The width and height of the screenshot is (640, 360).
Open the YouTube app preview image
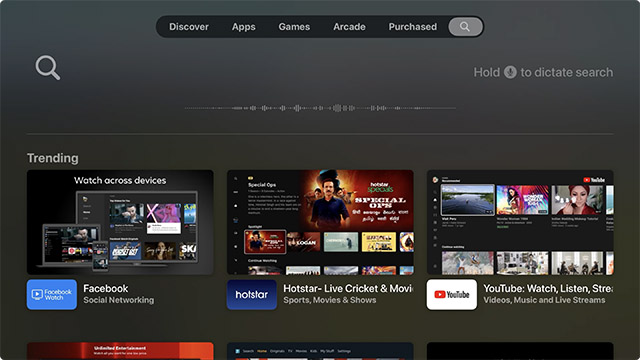[x=520, y=222]
